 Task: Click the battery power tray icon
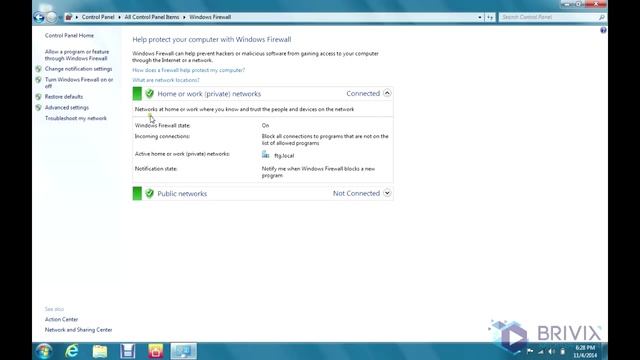[562, 351]
